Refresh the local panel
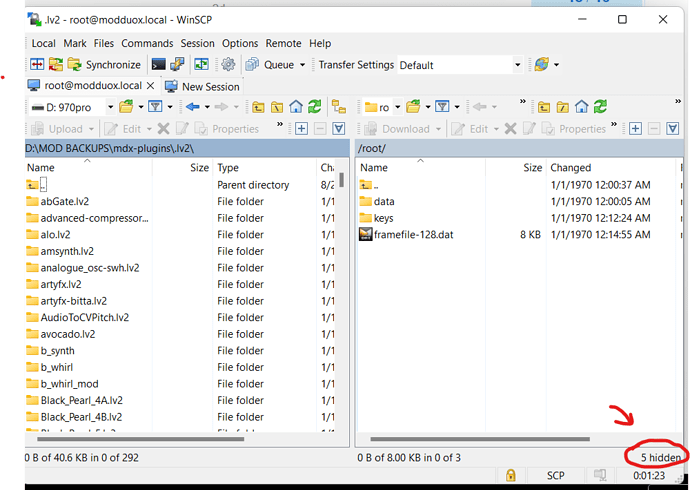The height and width of the screenshot is (490, 690). coord(314,106)
